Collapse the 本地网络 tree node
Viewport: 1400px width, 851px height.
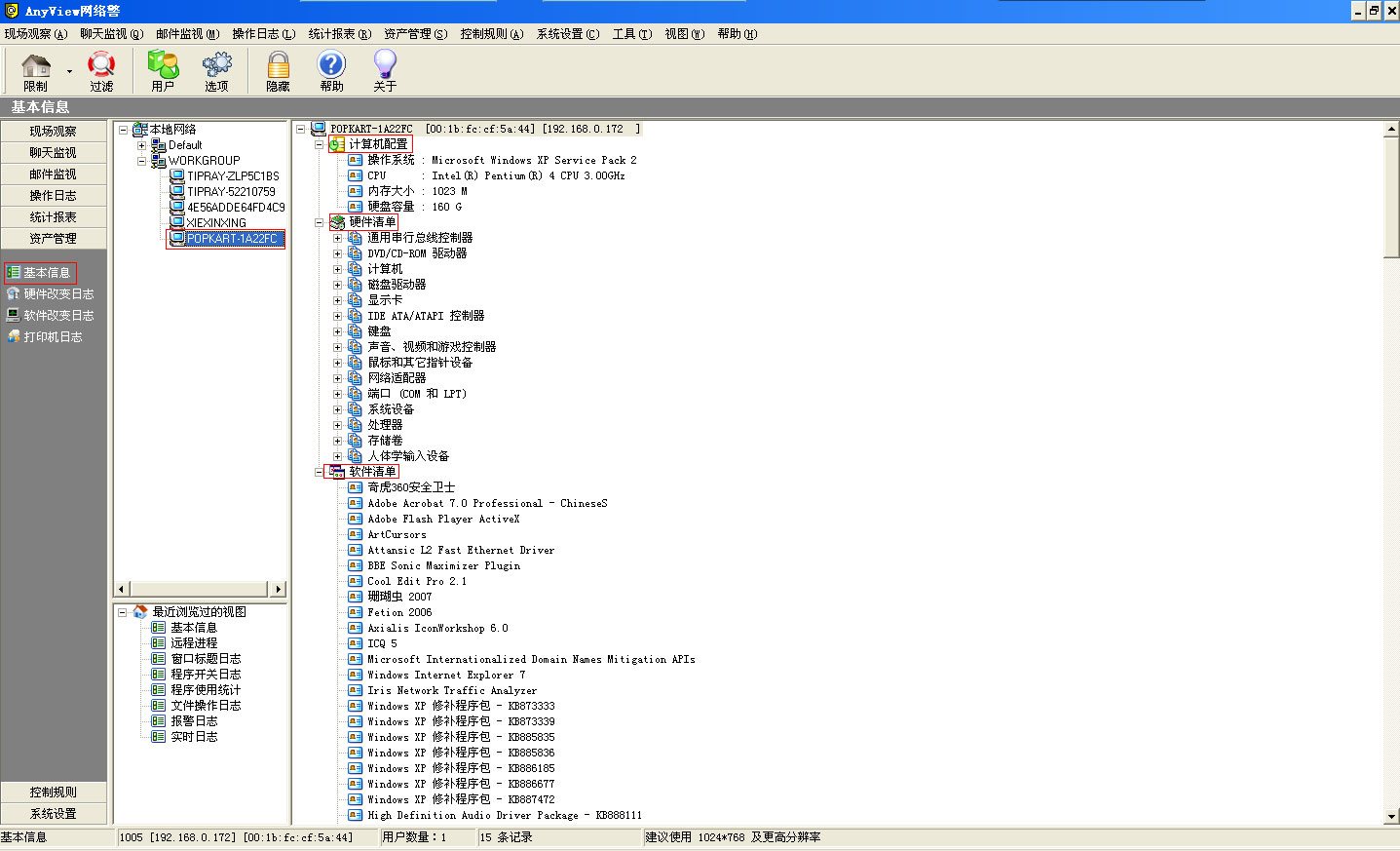coord(123,130)
